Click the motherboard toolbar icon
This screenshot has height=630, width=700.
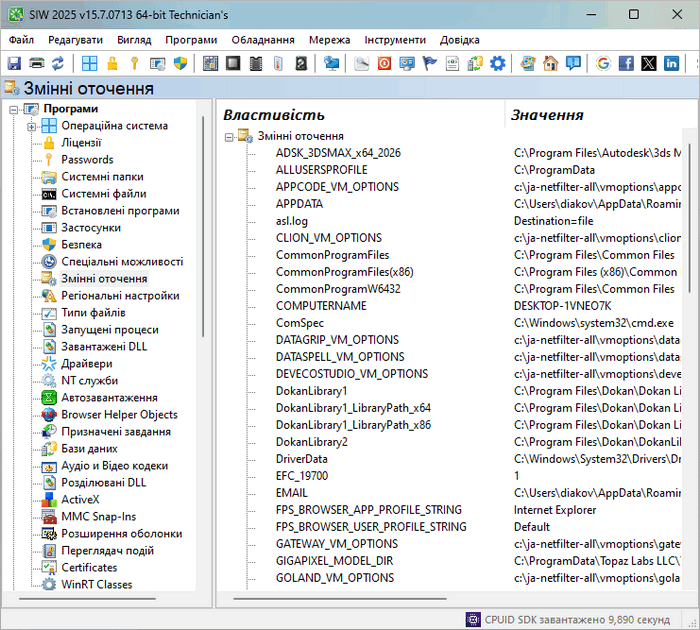pos(210,63)
